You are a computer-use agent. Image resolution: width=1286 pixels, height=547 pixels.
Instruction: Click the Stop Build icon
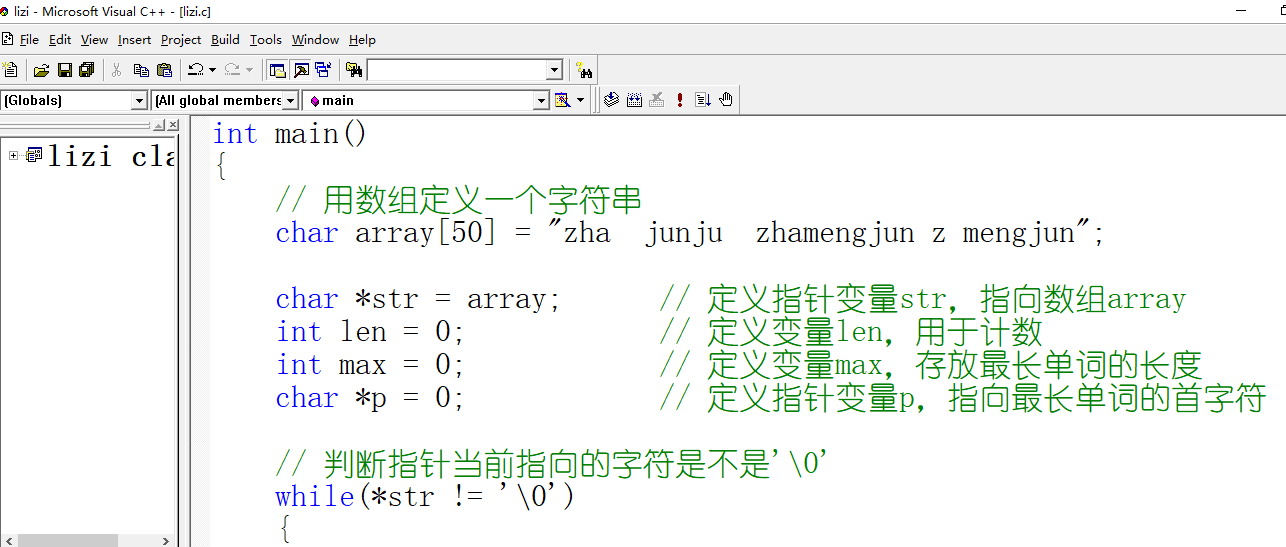click(x=657, y=100)
